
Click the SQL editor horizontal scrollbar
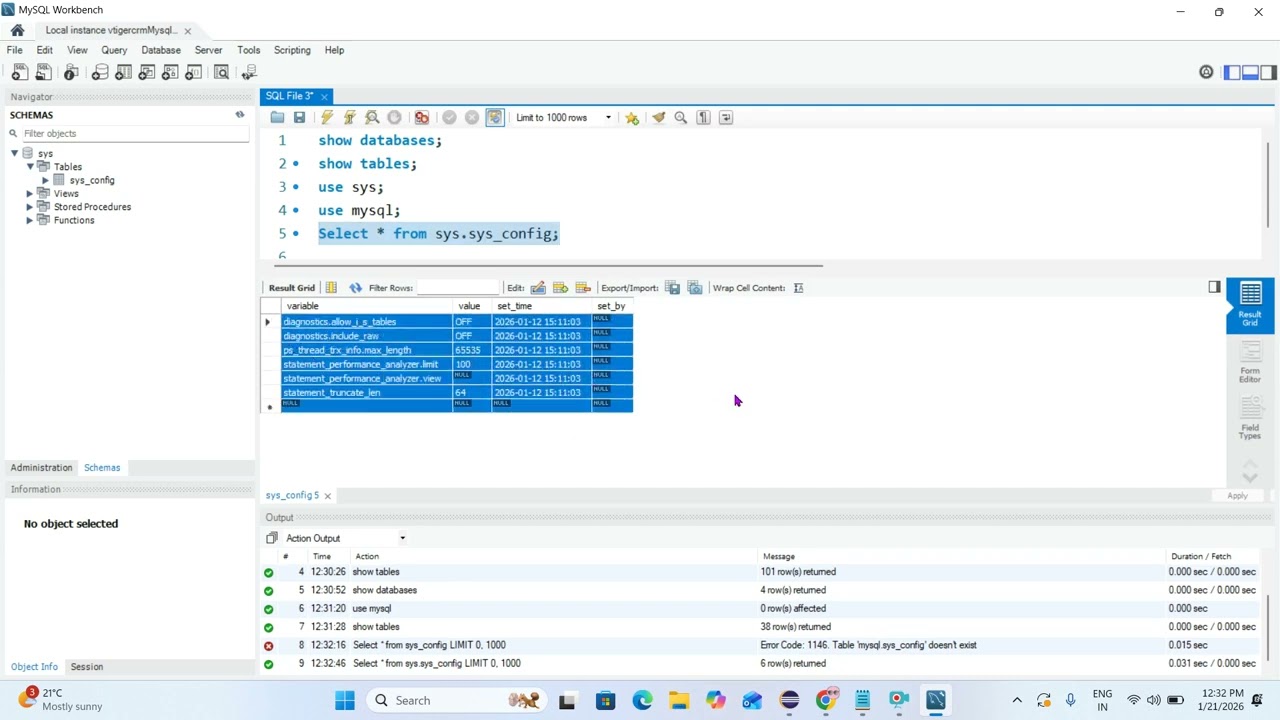click(547, 266)
